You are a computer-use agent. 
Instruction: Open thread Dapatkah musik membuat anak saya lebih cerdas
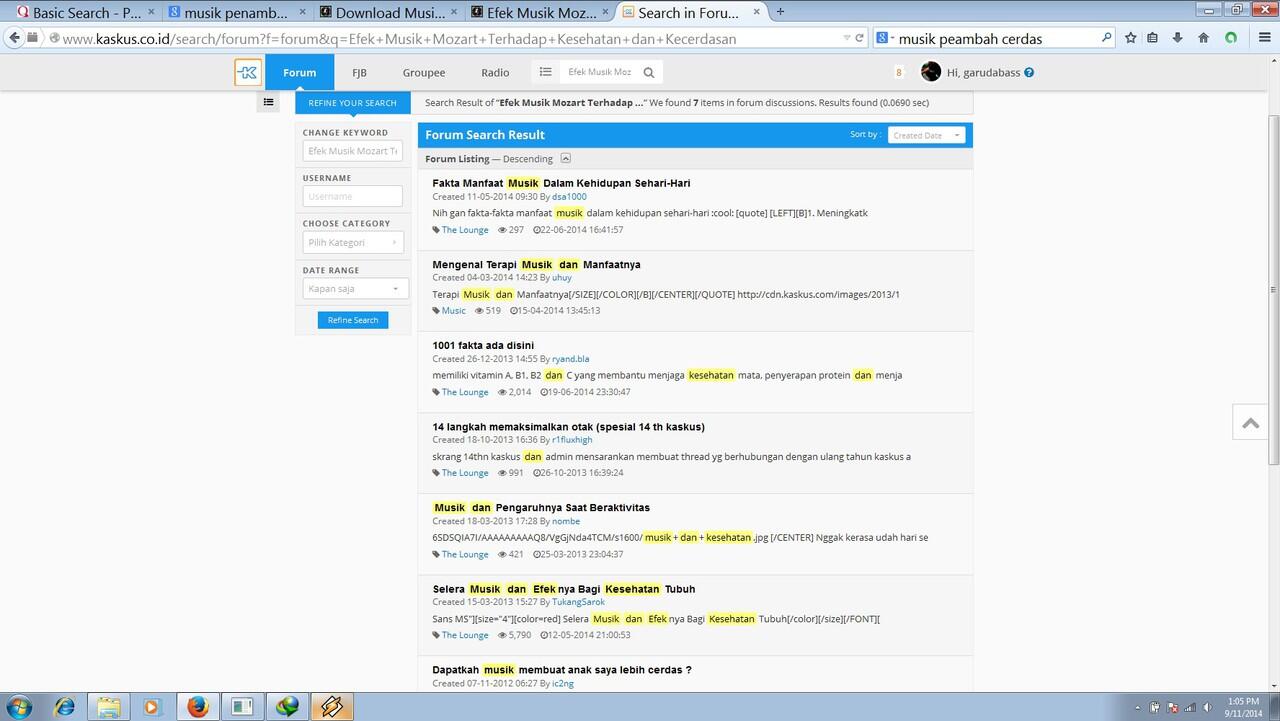(x=562, y=669)
